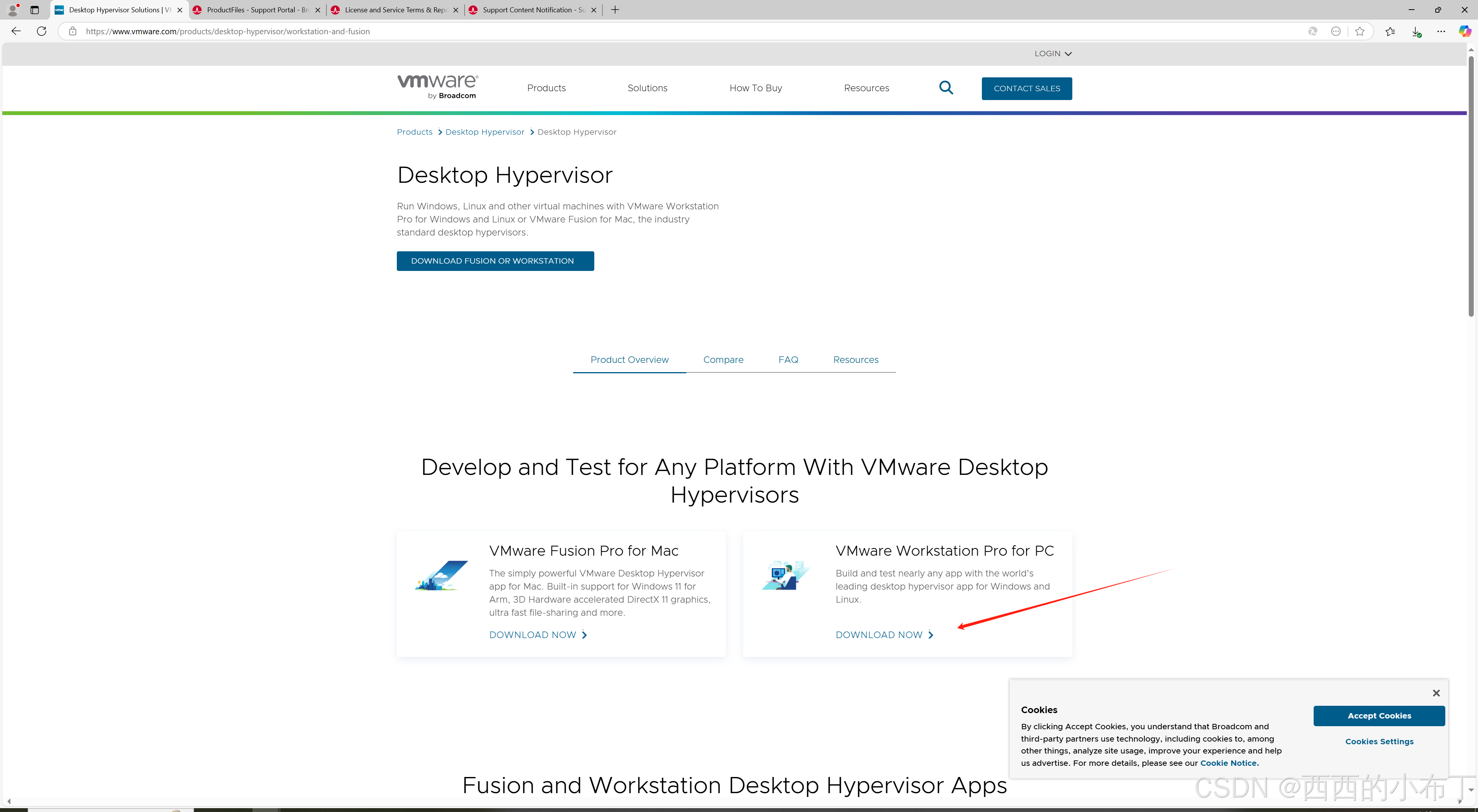The image size is (1478, 812).
Task: Click the Desktop Hypervisor breadcrumb link
Action: [x=484, y=132]
